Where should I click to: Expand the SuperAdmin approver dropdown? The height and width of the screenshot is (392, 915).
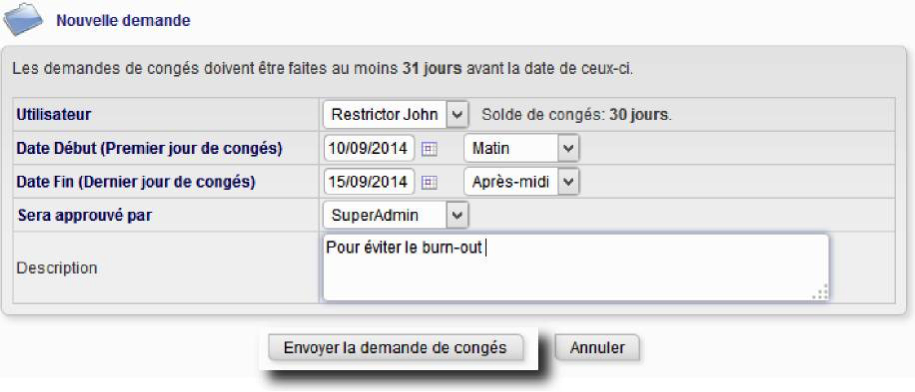pos(396,216)
